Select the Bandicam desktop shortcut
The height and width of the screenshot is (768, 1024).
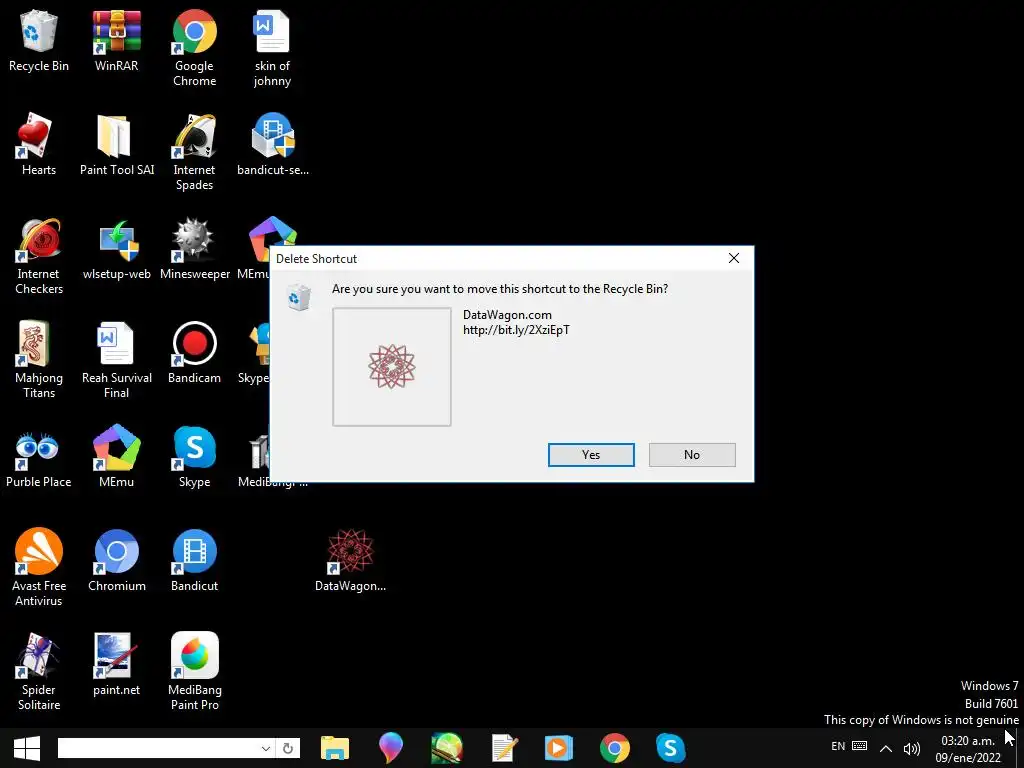[x=195, y=353]
